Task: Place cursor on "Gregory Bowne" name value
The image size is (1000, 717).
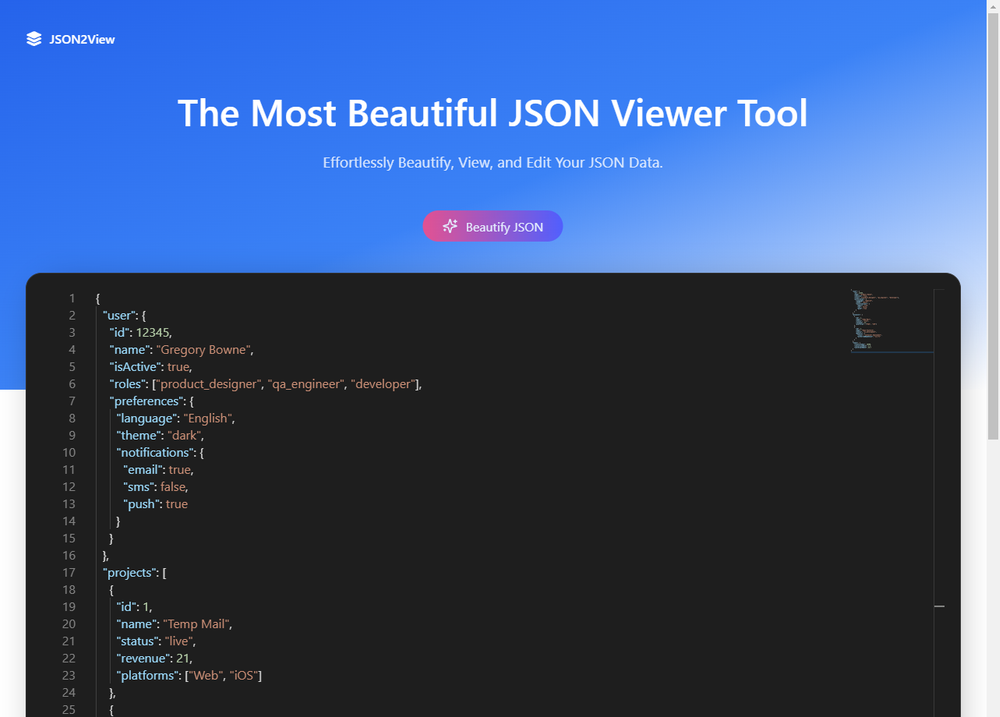Action: point(203,350)
